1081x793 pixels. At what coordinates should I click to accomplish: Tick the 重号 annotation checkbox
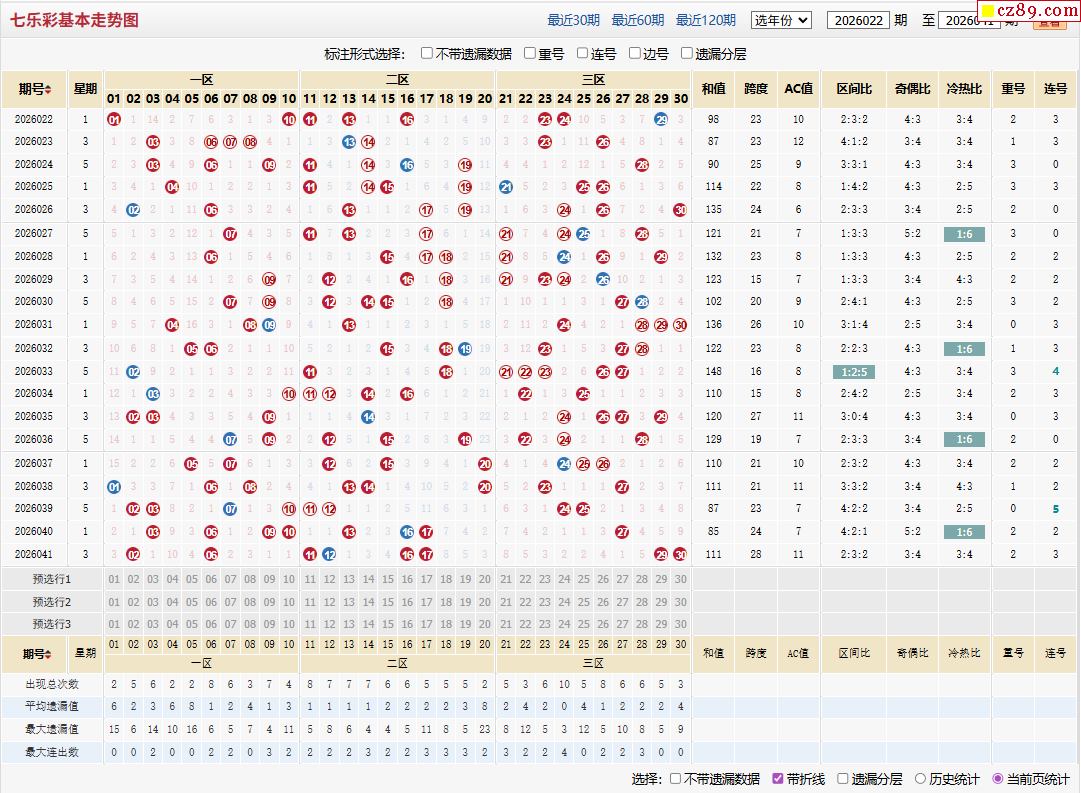pos(529,53)
